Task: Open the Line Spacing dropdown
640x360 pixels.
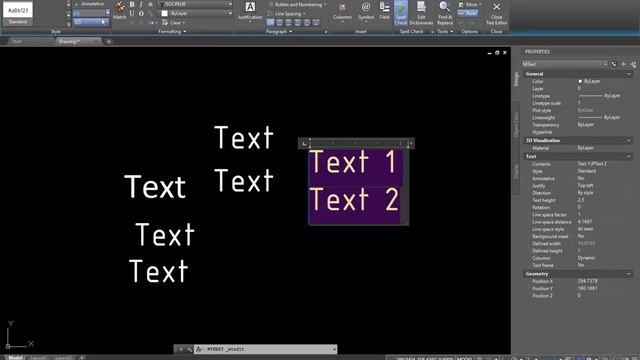Action: pyautogui.click(x=287, y=13)
